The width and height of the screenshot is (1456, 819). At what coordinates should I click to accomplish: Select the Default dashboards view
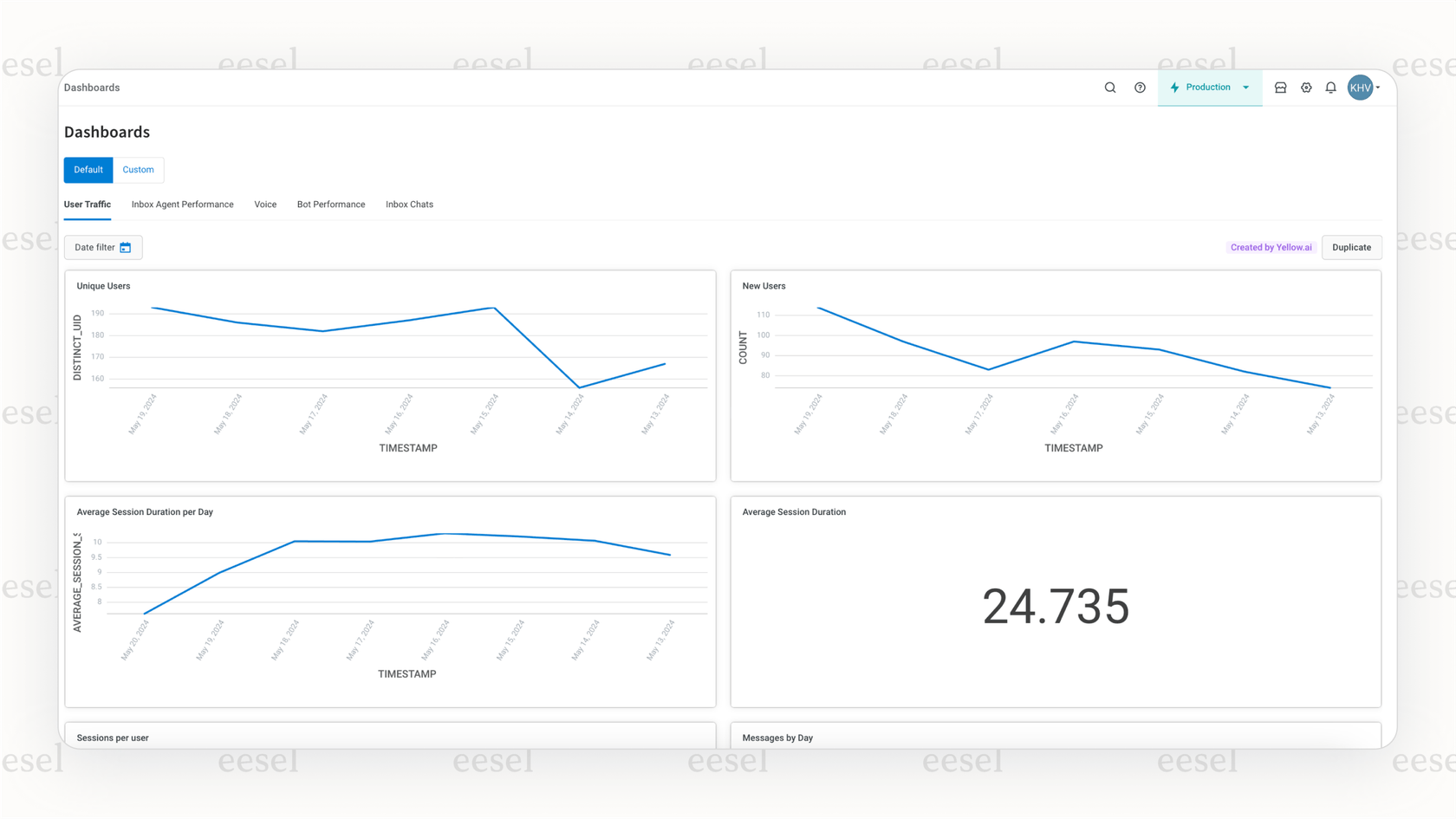[88, 170]
